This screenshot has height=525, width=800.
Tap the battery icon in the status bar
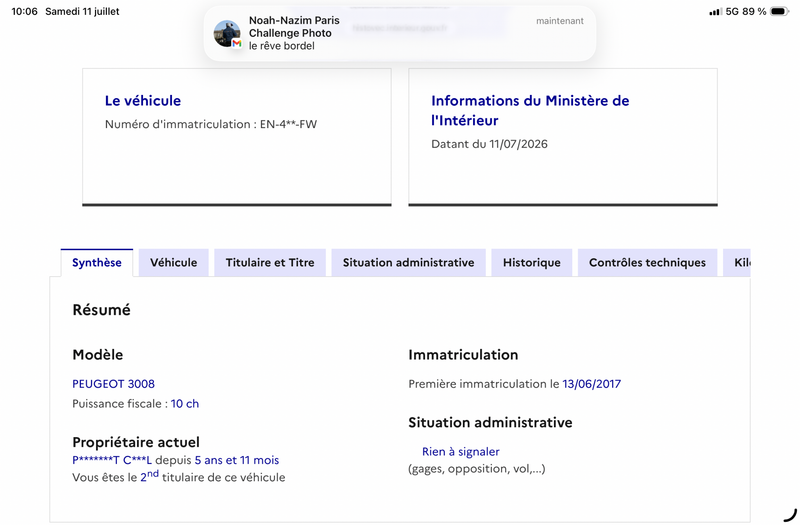(779, 11)
